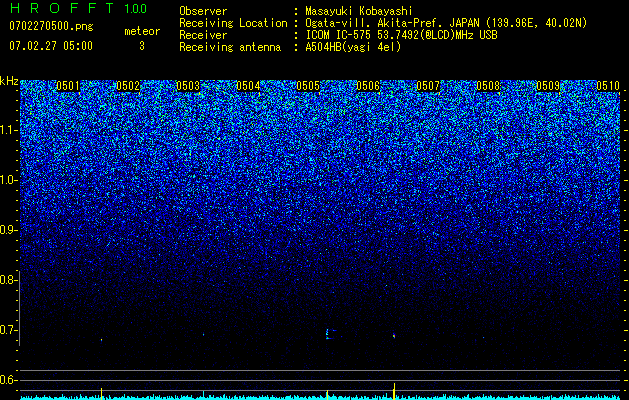629x400 pixels.
Task: Click the HROFFT 1.0.0 title text
Action: [x=78, y=8]
